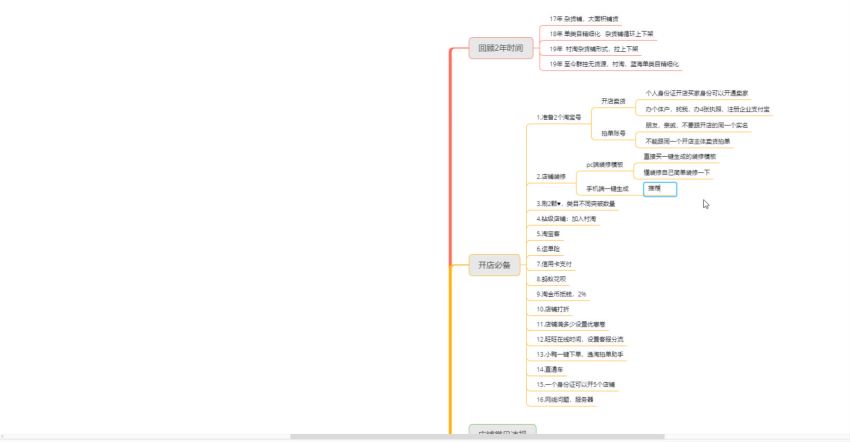Select the 14.直通车 item
The image size is (850, 442).
(553, 369)
